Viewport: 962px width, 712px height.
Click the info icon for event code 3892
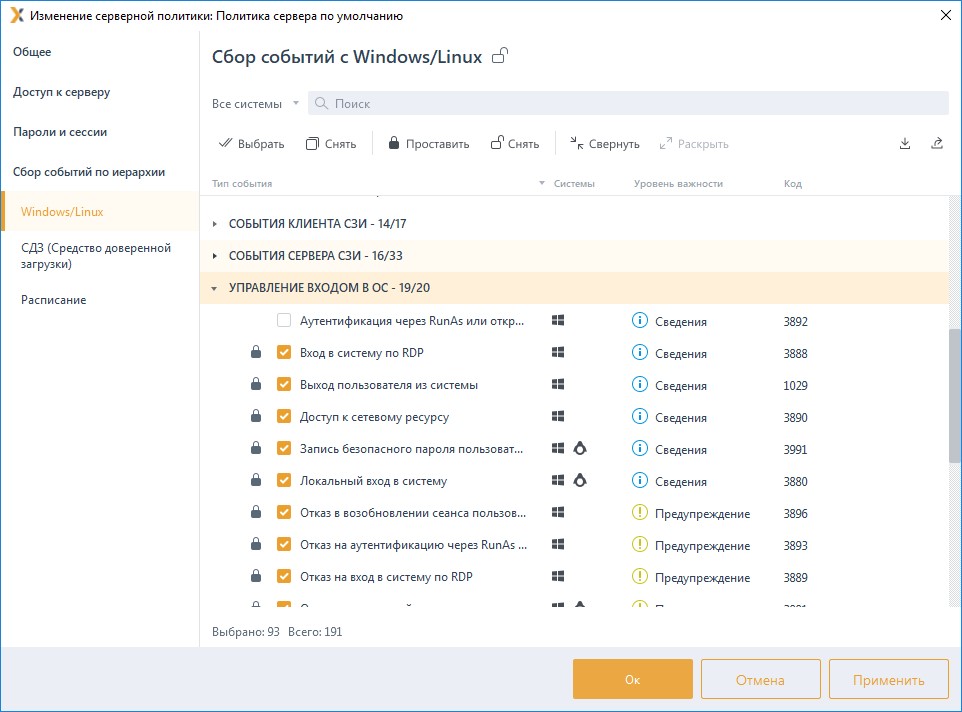[x=640, y=321]
